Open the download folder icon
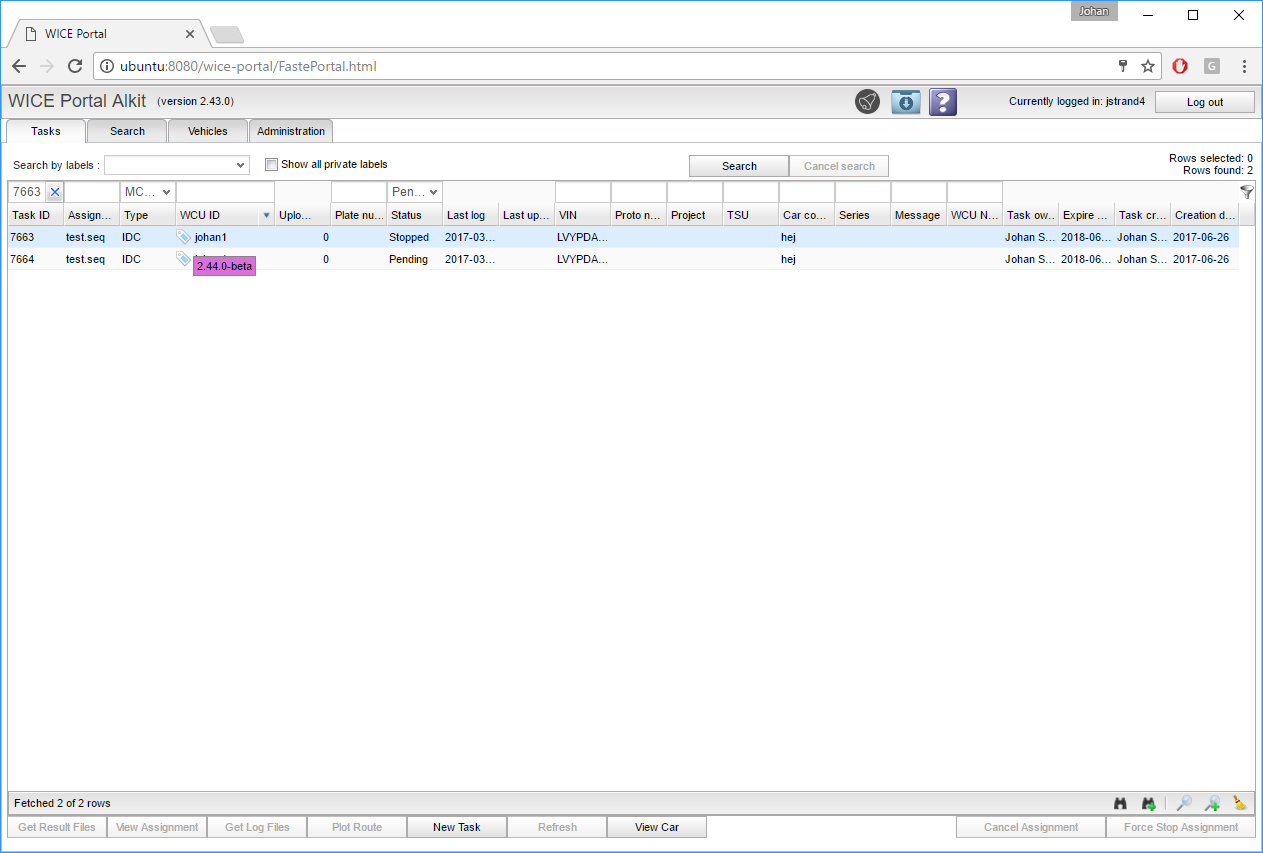The height and width of the screenshot is (853, 1263). pos(905,101)
